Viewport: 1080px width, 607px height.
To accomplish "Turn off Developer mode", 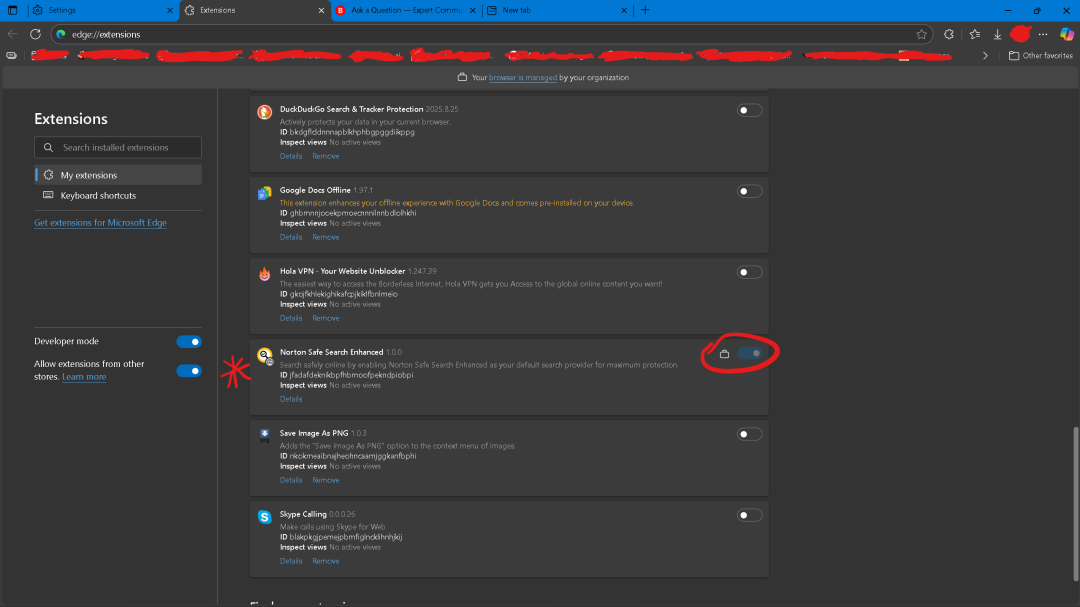I will pos(189,342).
